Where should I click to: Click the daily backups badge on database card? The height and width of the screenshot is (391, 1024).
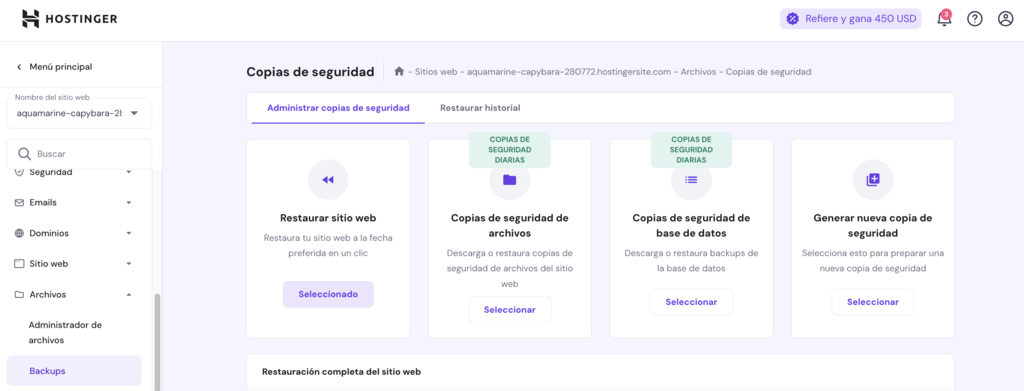point(691,149)
